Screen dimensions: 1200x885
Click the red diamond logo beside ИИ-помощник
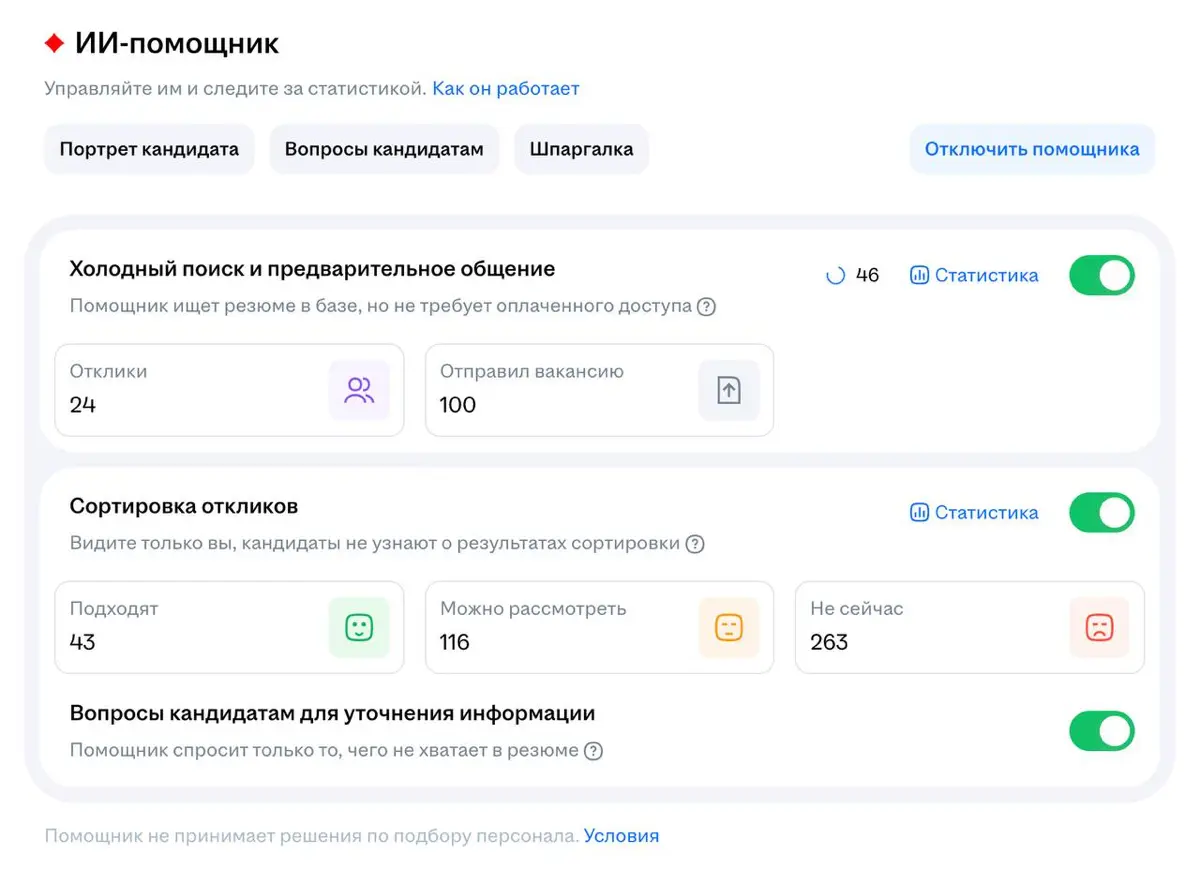point(54,43)
